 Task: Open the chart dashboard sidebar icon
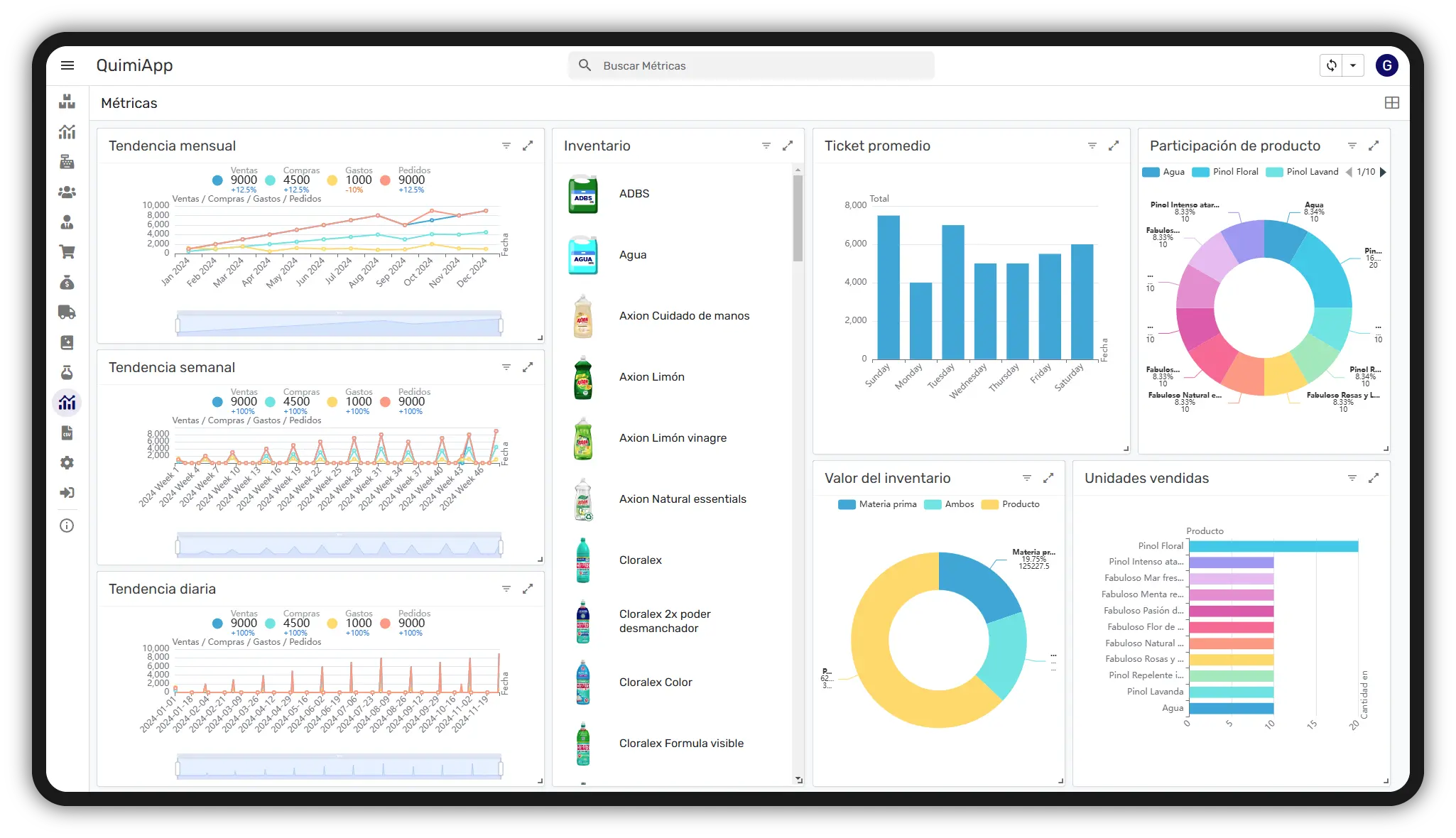pyautogui.click(x=67, y=132)
